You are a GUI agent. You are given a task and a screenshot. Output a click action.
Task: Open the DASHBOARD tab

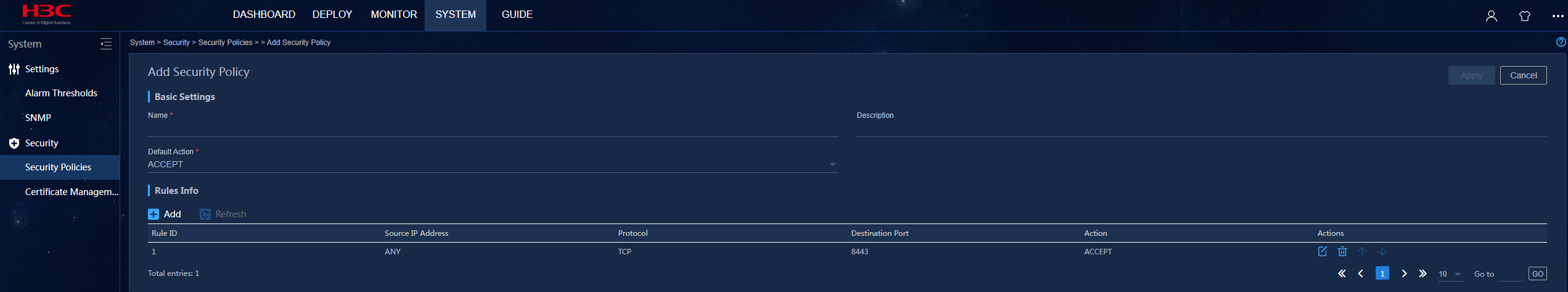(264, 14)
